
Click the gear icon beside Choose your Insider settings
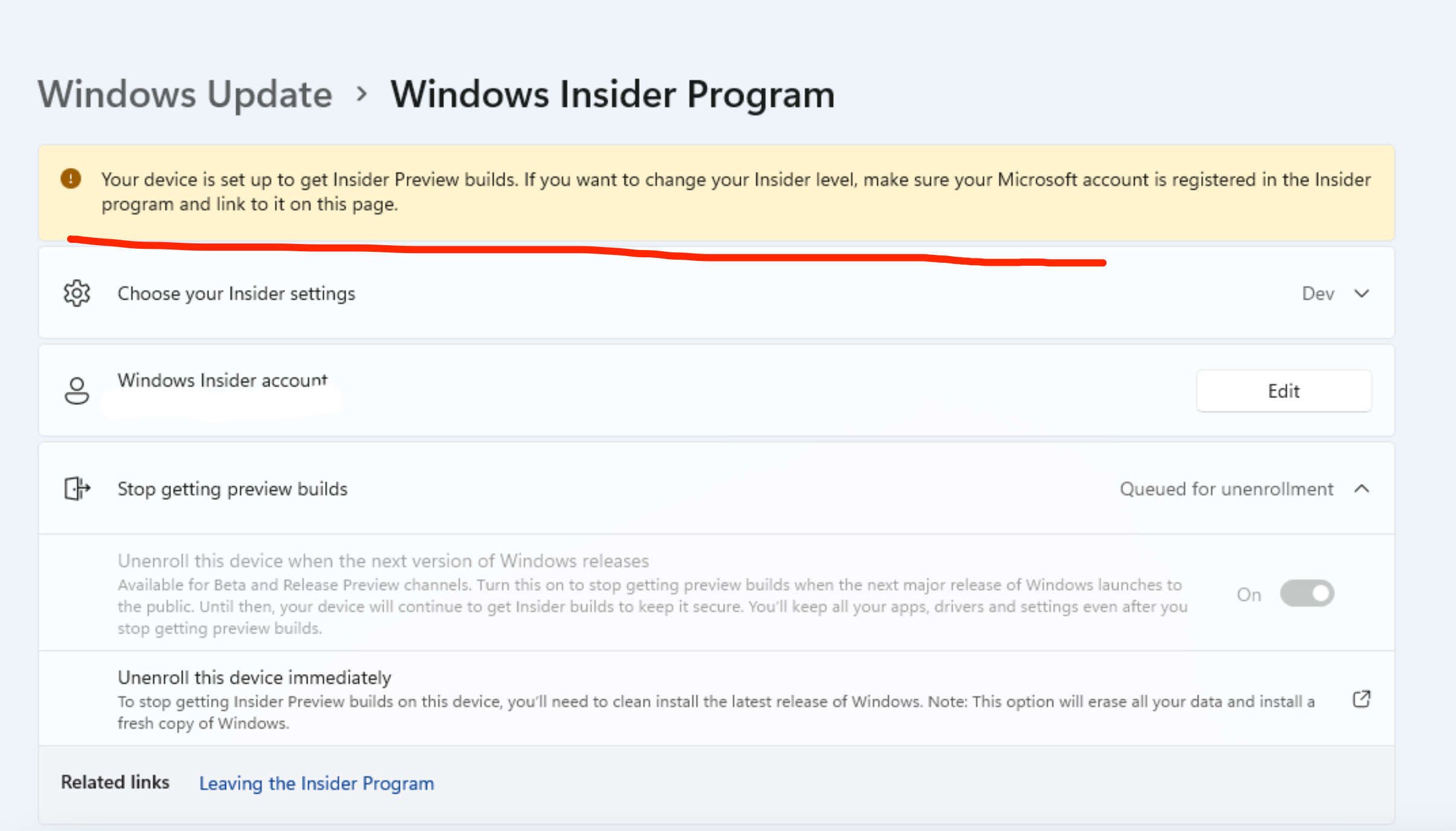(x=77, y=294)
